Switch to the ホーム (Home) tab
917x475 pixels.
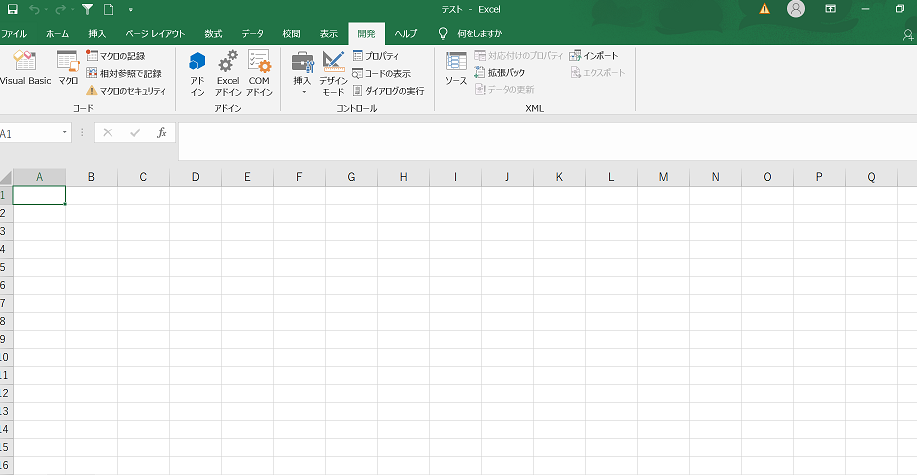57,33
